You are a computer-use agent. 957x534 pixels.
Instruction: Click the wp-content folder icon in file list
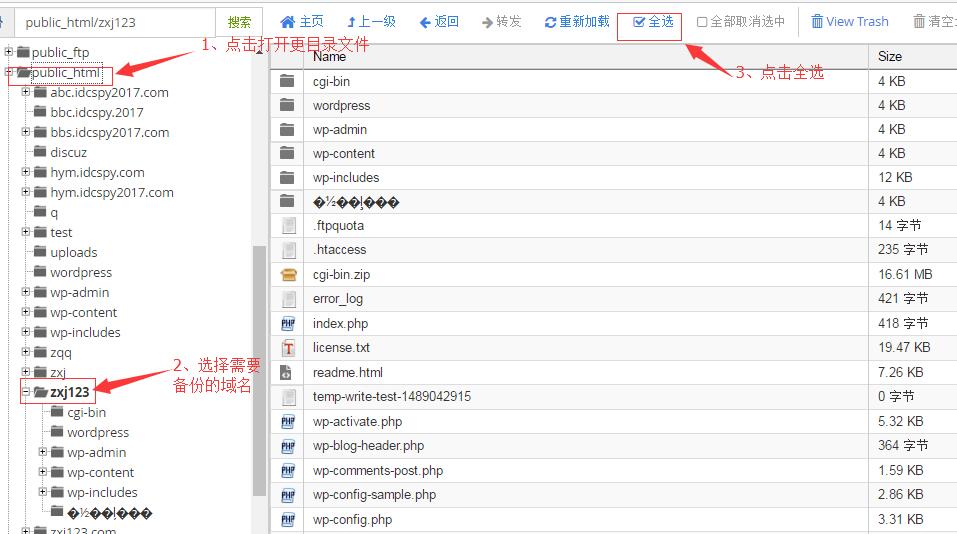287,153
